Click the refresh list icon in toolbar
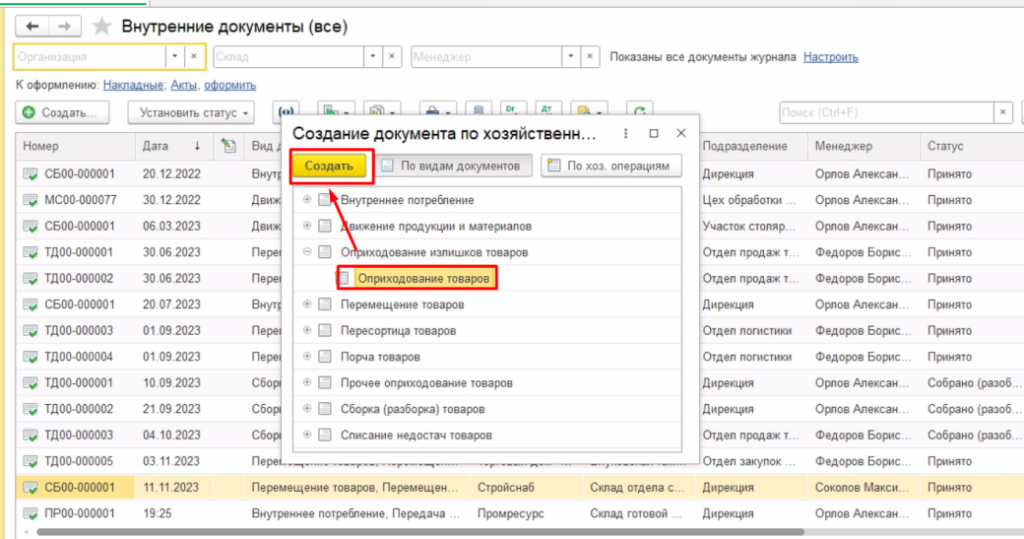Viewport: 1024px width, 539px height. [638, 112]
